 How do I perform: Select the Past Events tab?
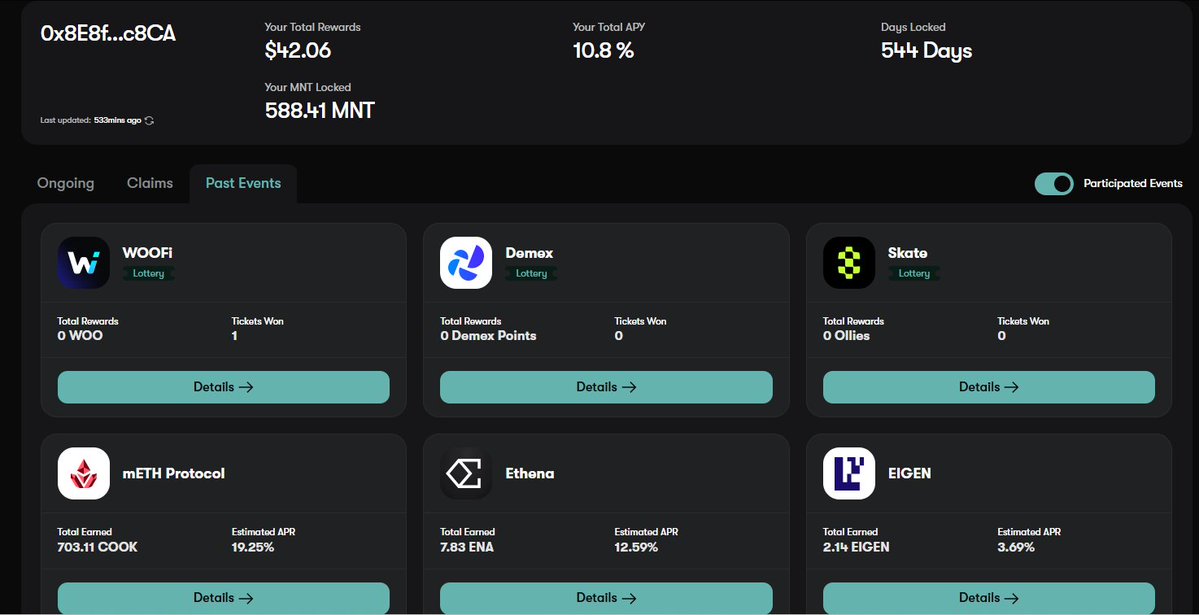[243, 184]
